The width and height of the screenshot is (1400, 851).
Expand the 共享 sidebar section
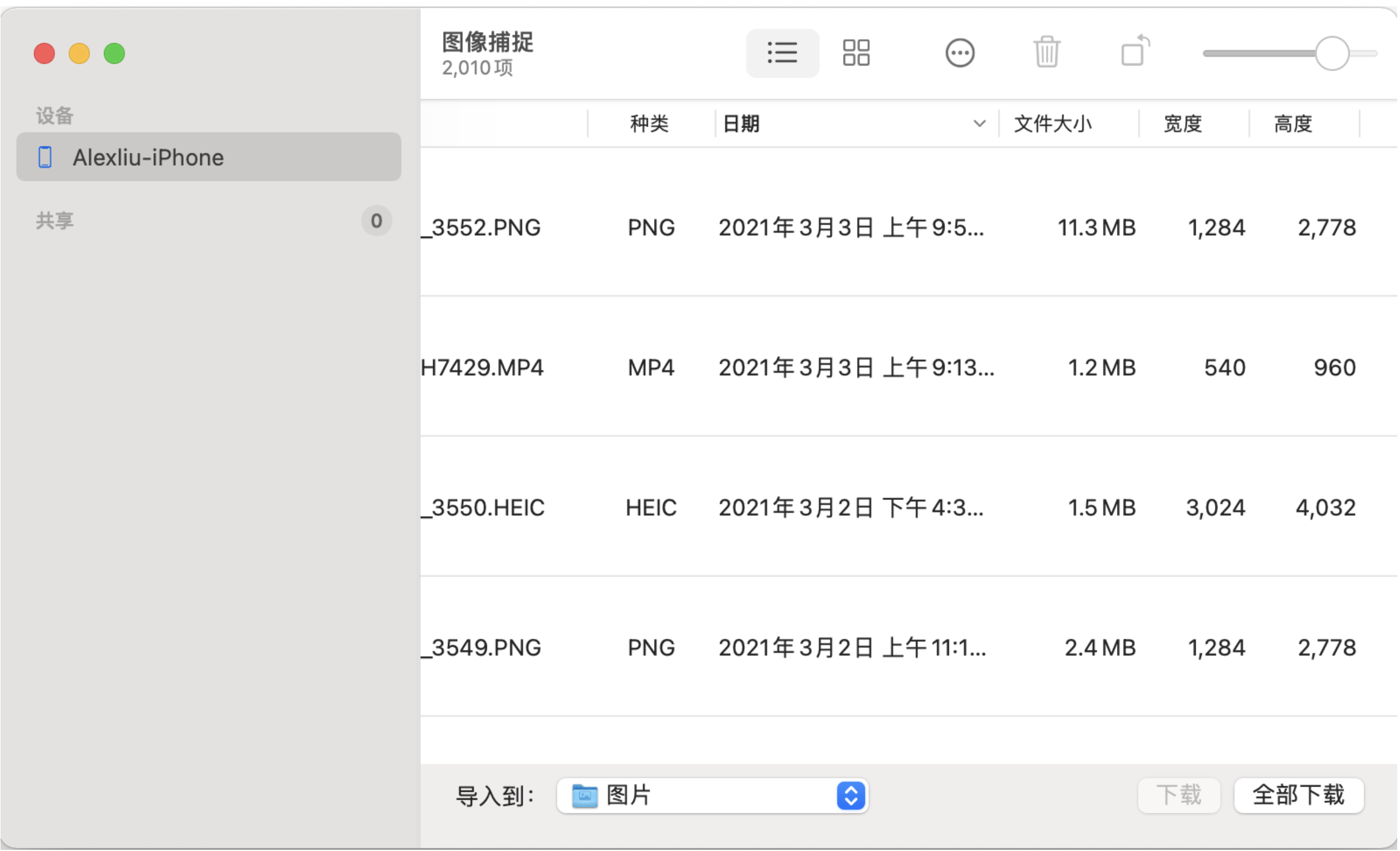[55, 221]
